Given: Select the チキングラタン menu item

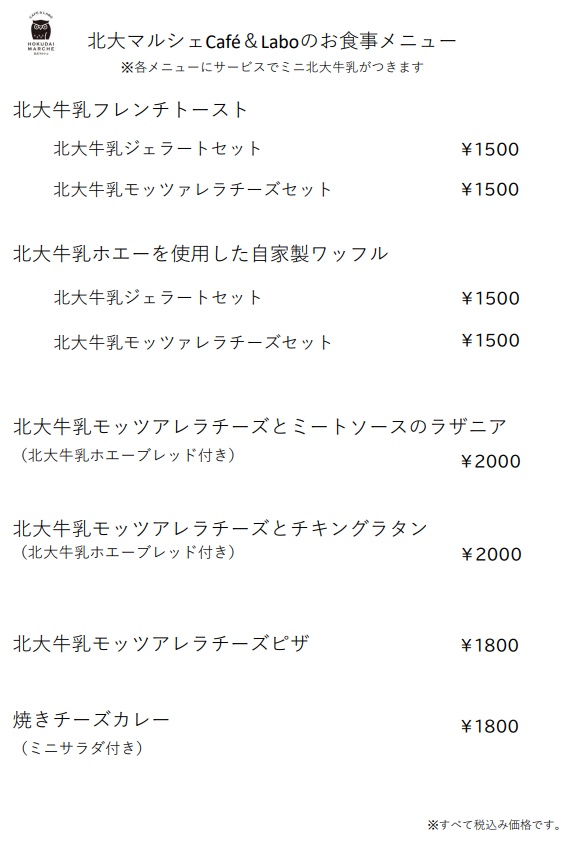Looking at the screenshot, I should 220,529.
